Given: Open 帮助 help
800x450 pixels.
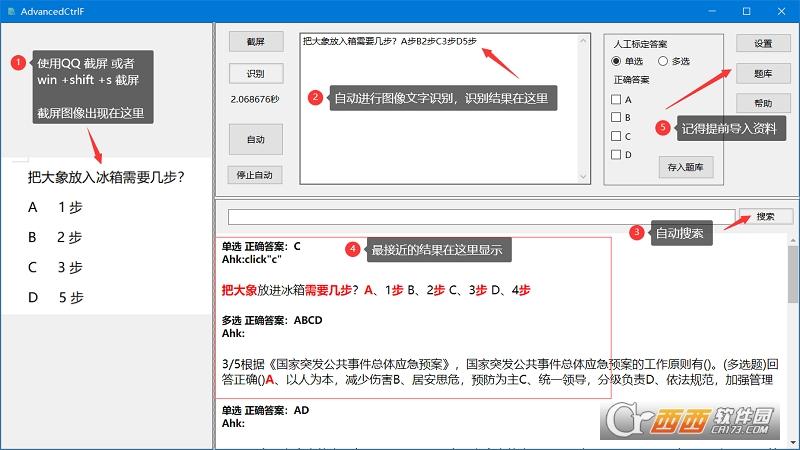Looking at the screenshot, I should pos(763,103).
